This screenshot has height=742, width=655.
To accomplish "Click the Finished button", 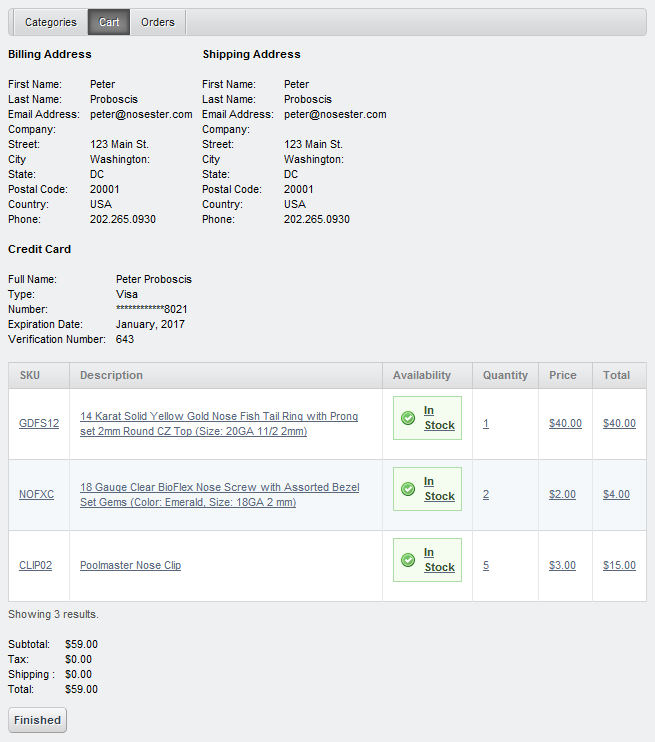I will point(37,720).
